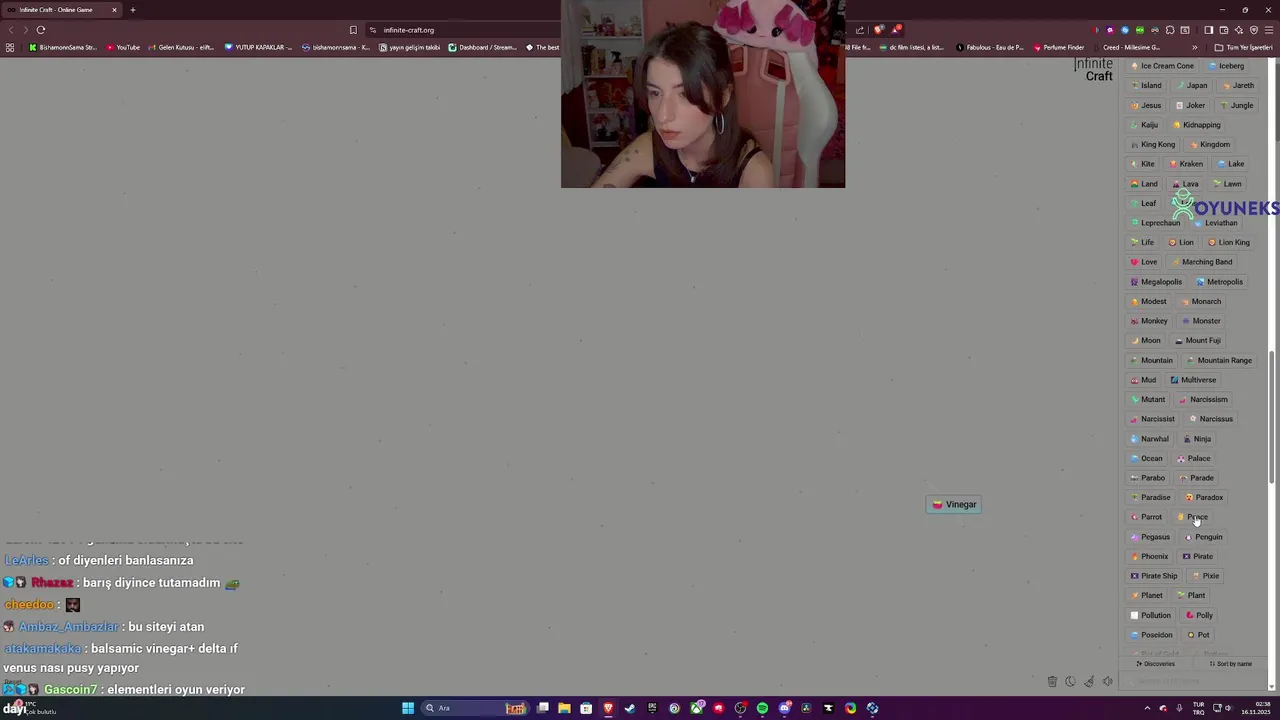Pick the Japan element
Viewport: 1280px width, 720px height.
(x=1191, y=86)
